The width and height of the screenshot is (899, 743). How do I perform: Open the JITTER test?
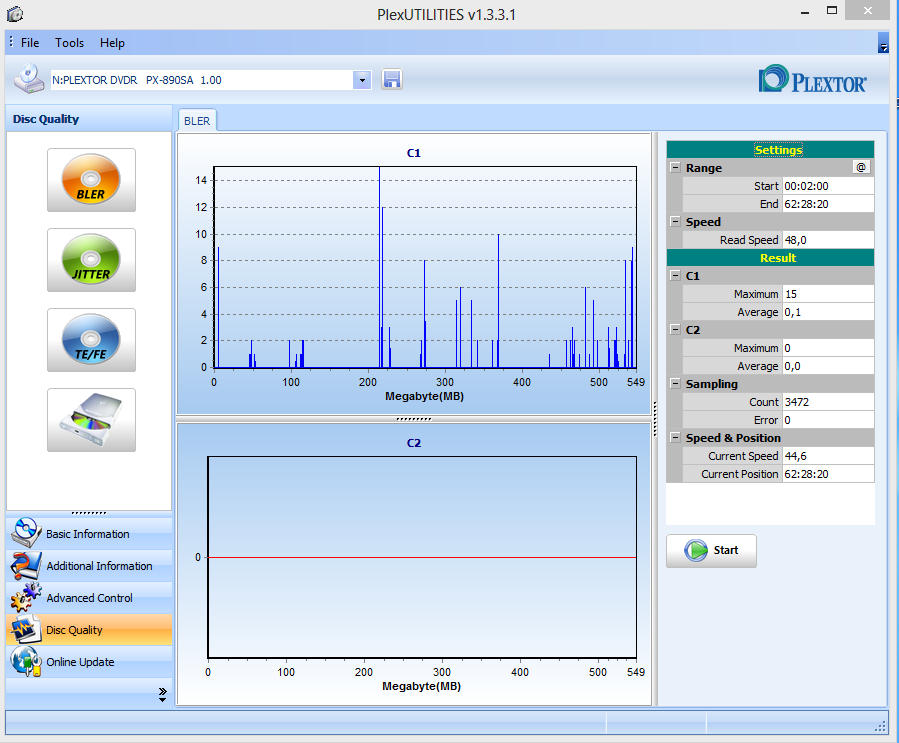click(91, 260)
